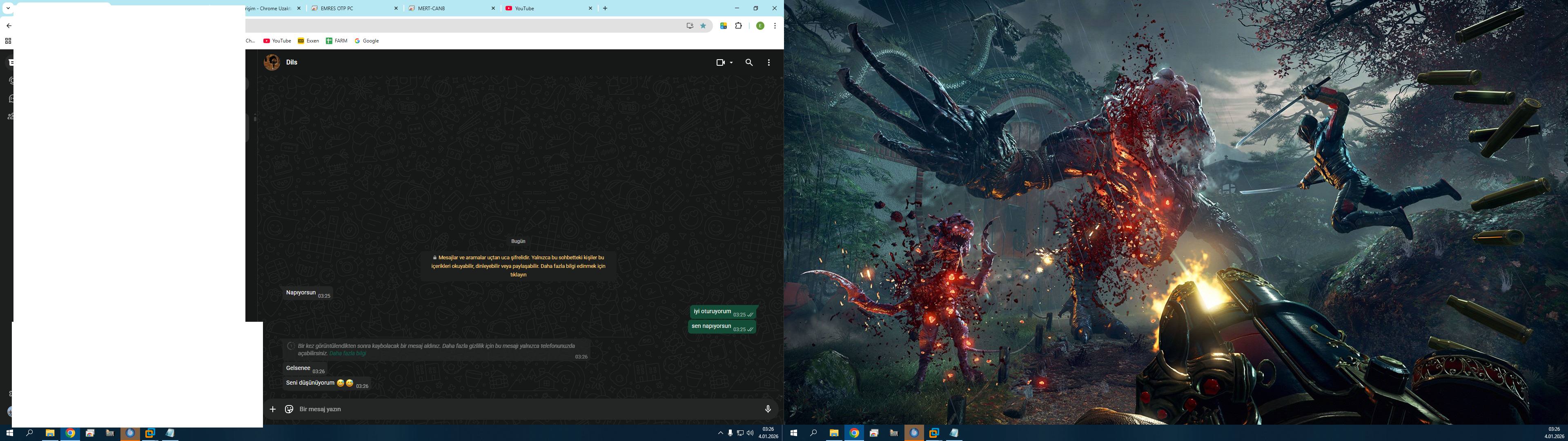Click the view-once message notice text

click(436, 350)
